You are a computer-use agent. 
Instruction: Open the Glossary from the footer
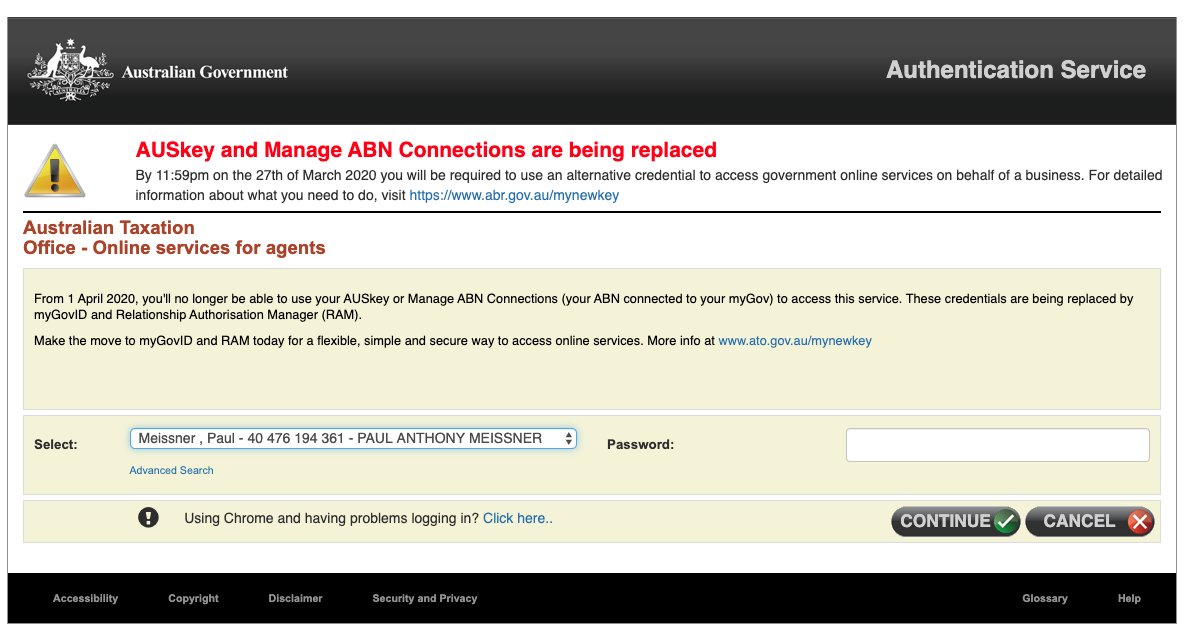[1044, 598]
